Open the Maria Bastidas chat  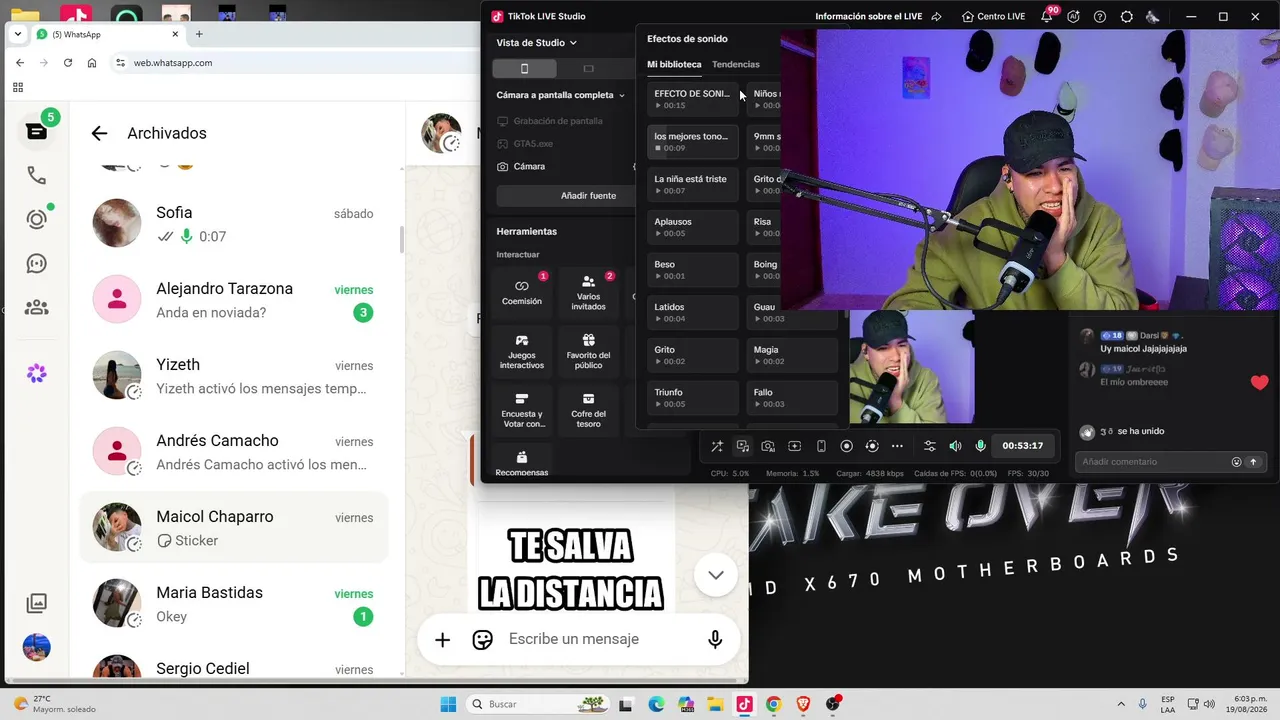pyautogui.click(x=234, y=604)
